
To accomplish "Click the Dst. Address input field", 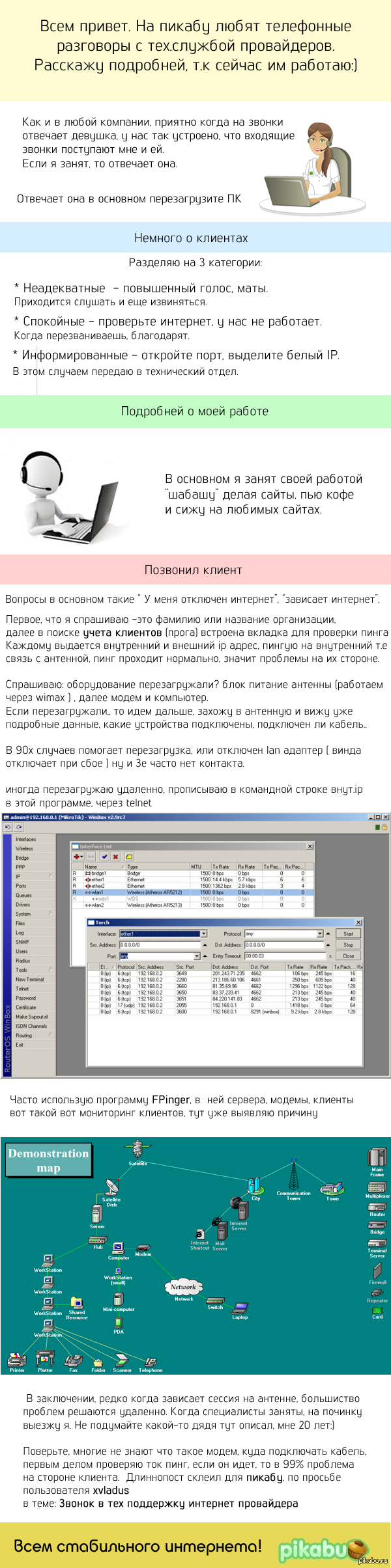I will [283, 944].
